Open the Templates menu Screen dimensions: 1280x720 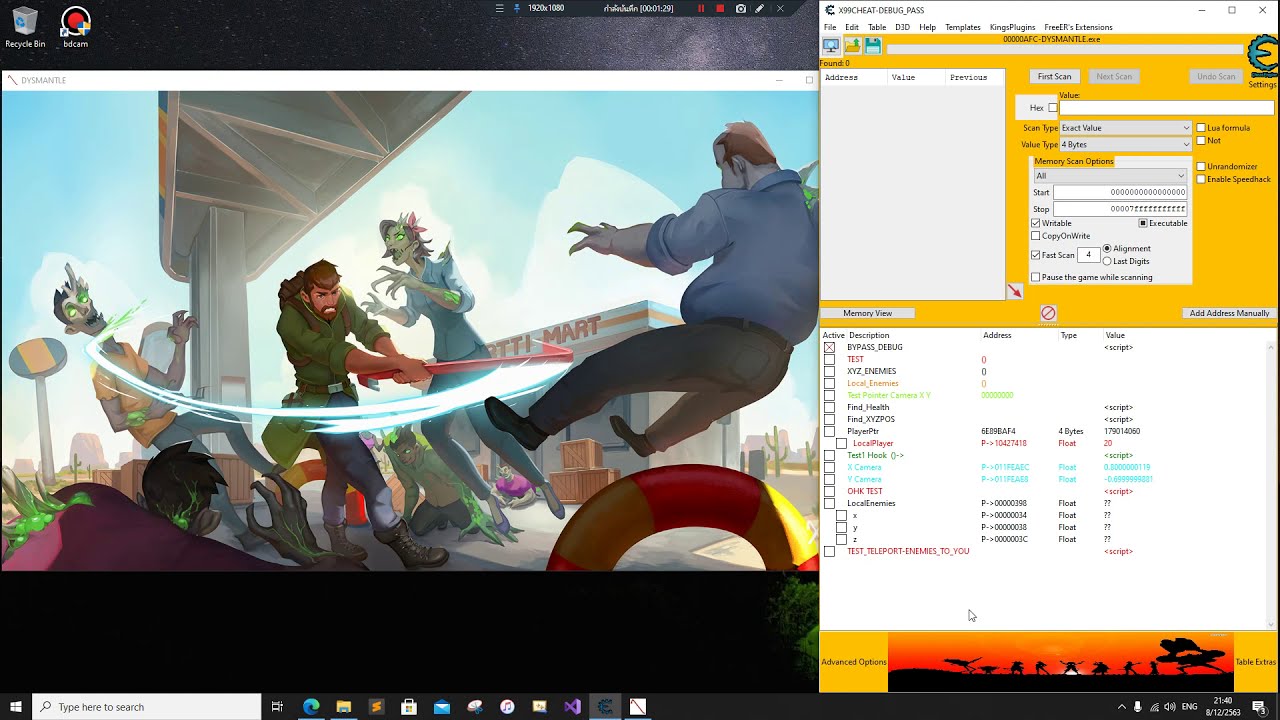[963, 27]
